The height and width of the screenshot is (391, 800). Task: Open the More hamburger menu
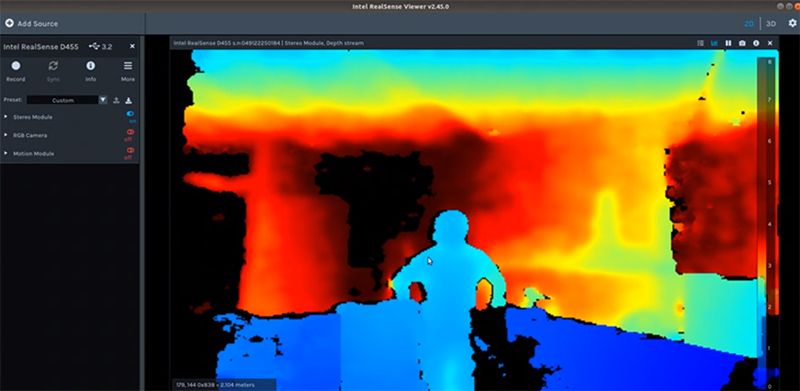click(128, 66)
